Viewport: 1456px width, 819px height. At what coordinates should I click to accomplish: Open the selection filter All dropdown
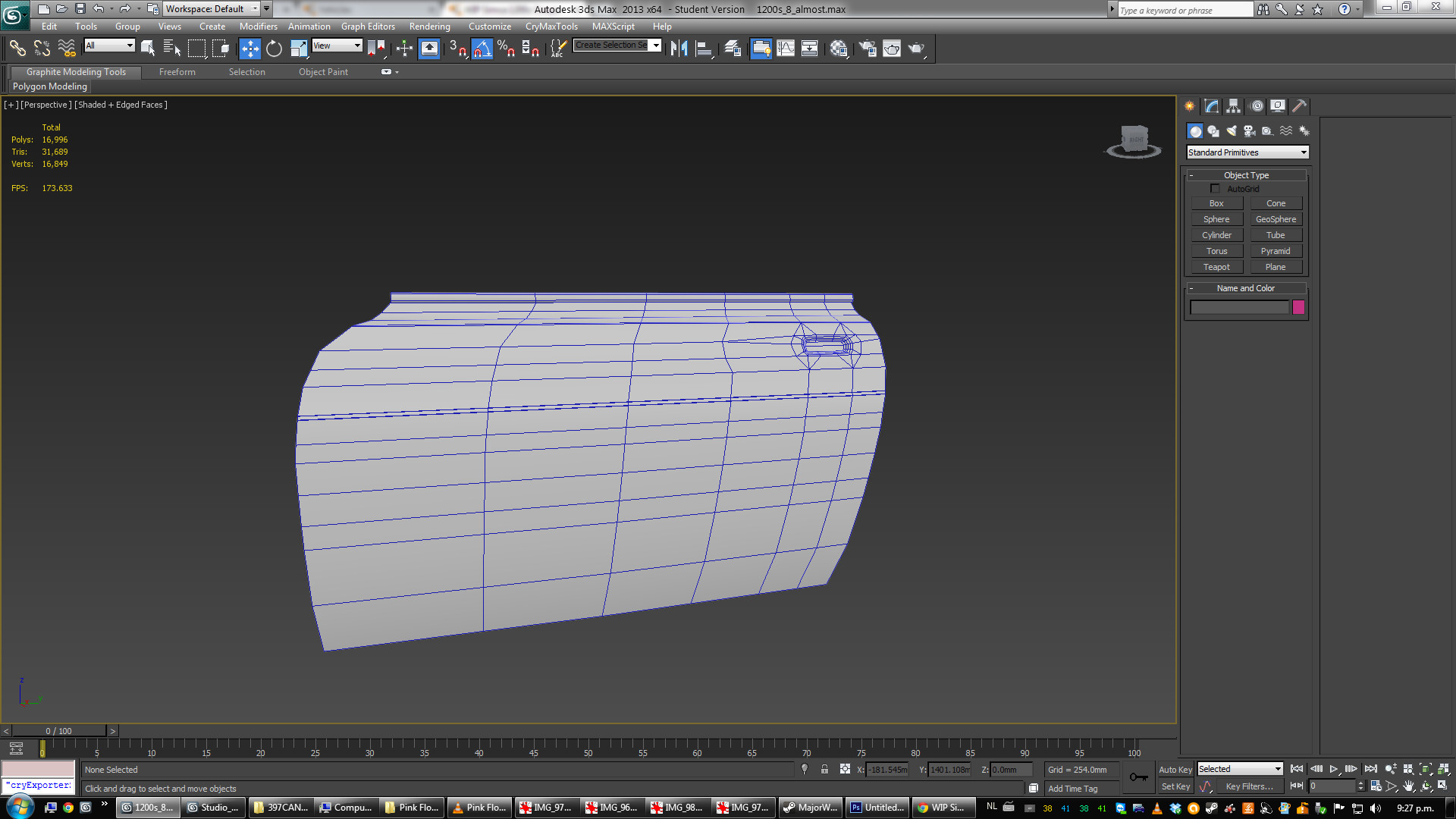109,45
